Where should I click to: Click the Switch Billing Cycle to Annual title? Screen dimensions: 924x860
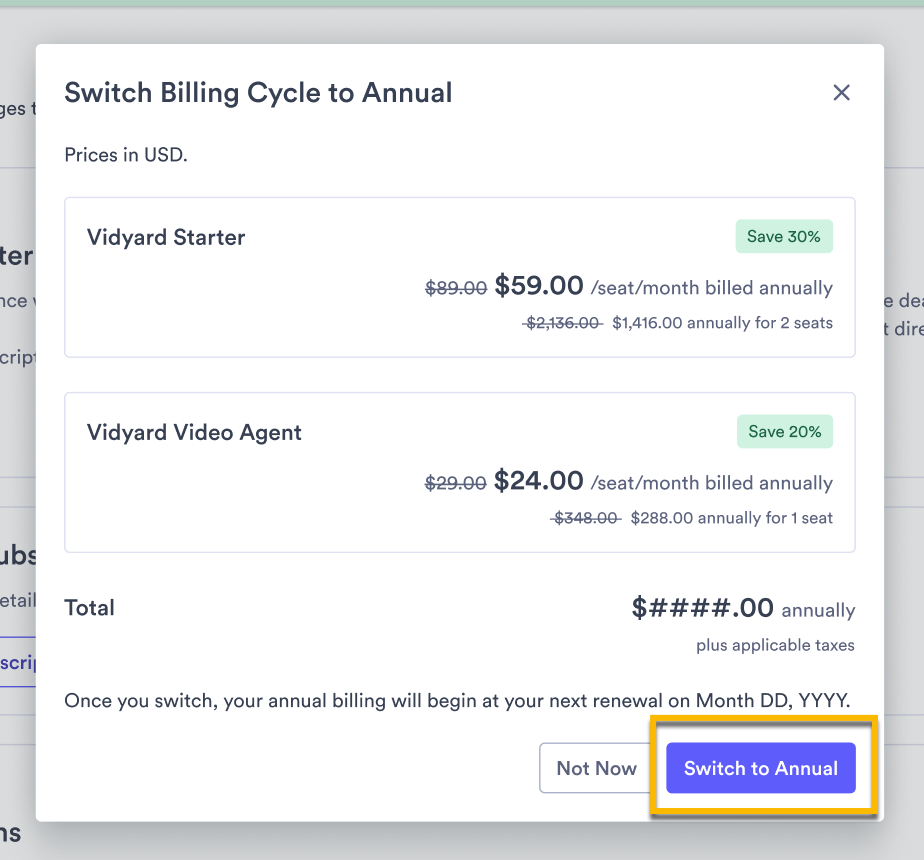(x=258, y=92)
